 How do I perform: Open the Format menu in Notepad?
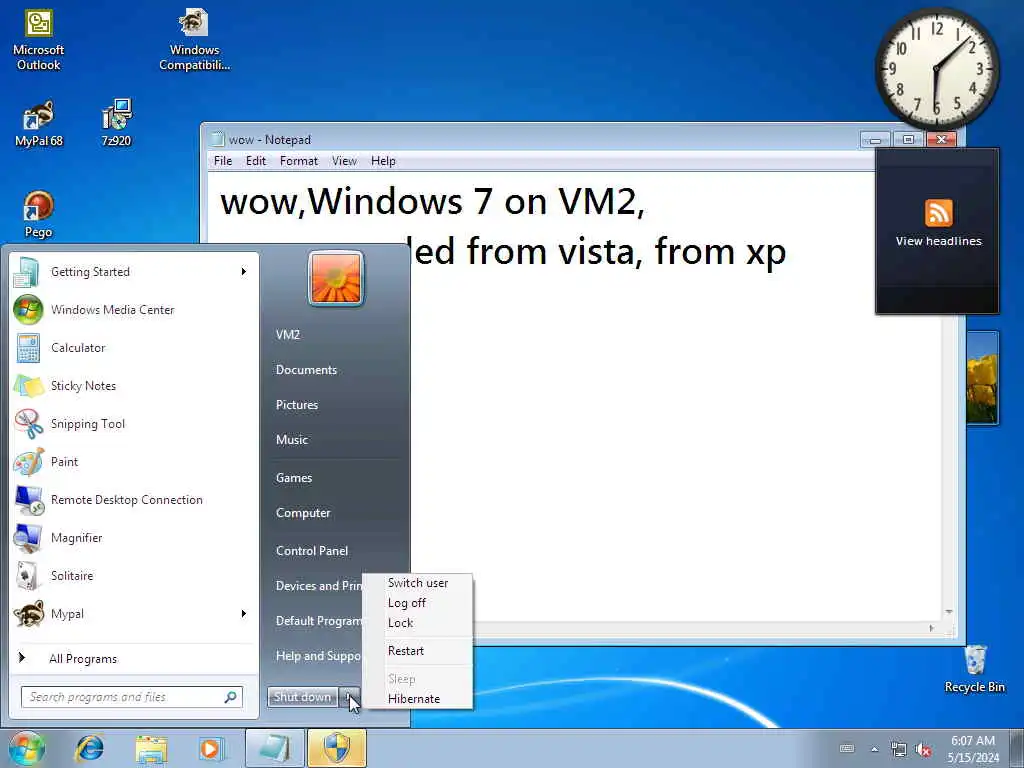298,161
